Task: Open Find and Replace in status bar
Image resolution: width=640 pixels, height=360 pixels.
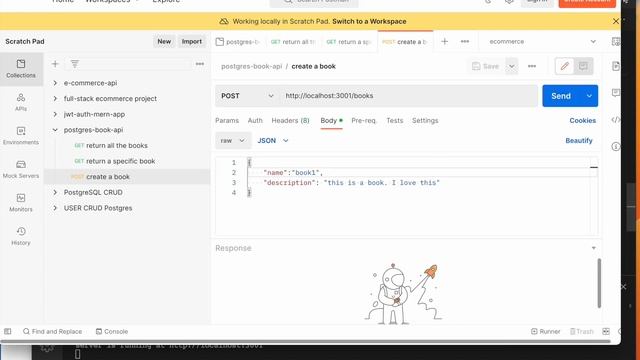Action: pos(53,331)
